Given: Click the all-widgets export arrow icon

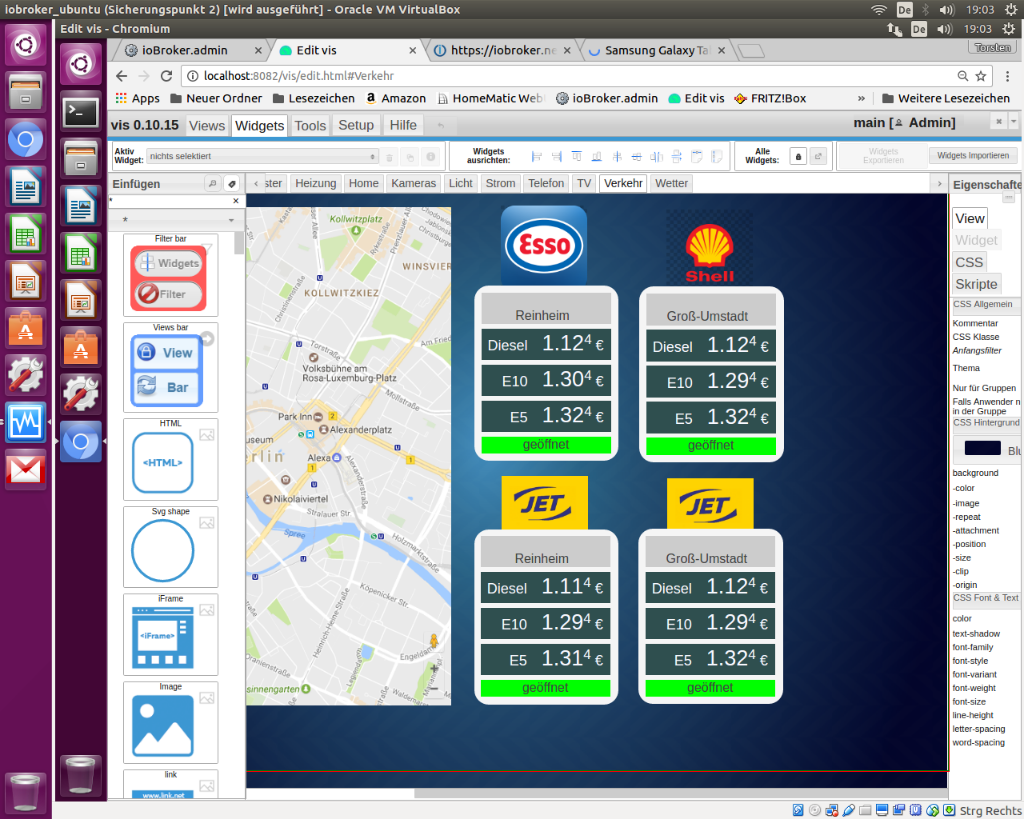Looking at the screenshot, I should coord(818,157).
